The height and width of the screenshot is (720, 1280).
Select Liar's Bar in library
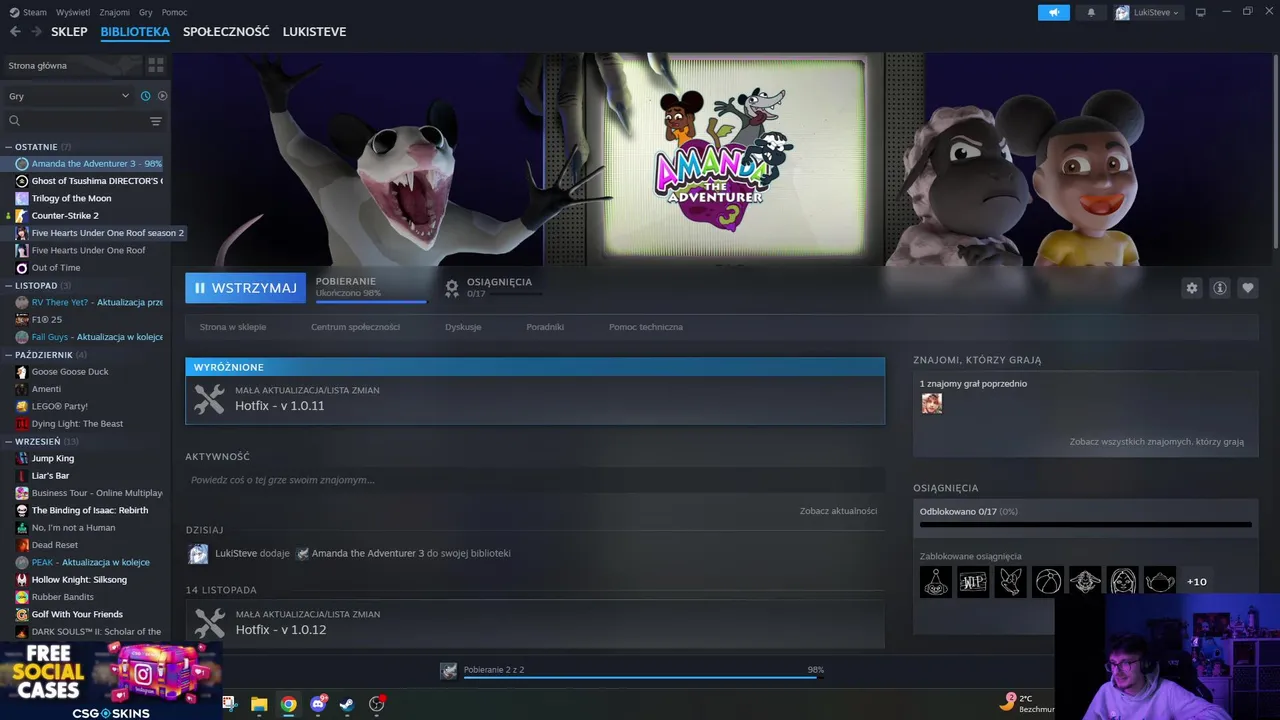coord(50,476)
